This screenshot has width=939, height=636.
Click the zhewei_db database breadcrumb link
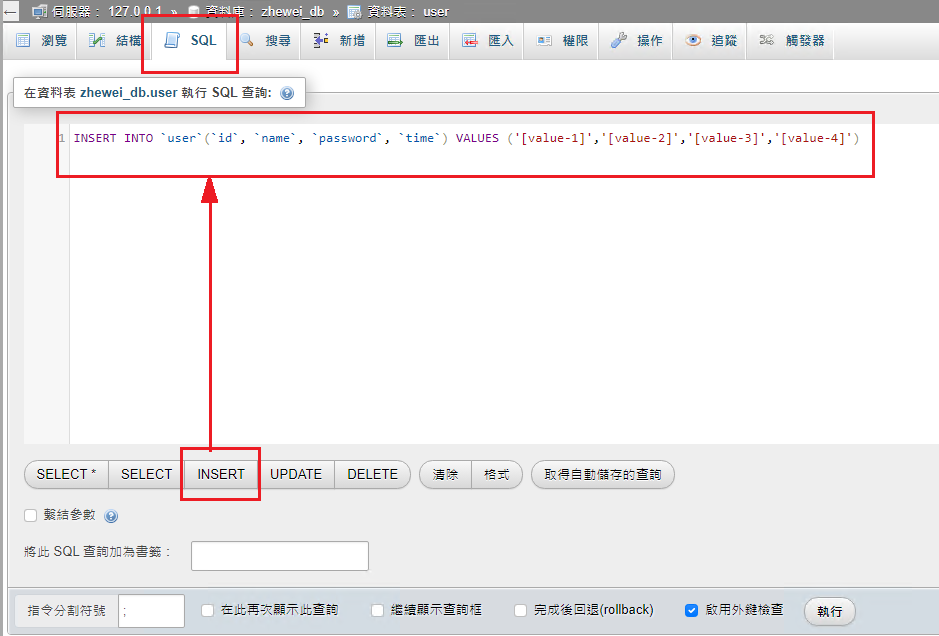292,12
